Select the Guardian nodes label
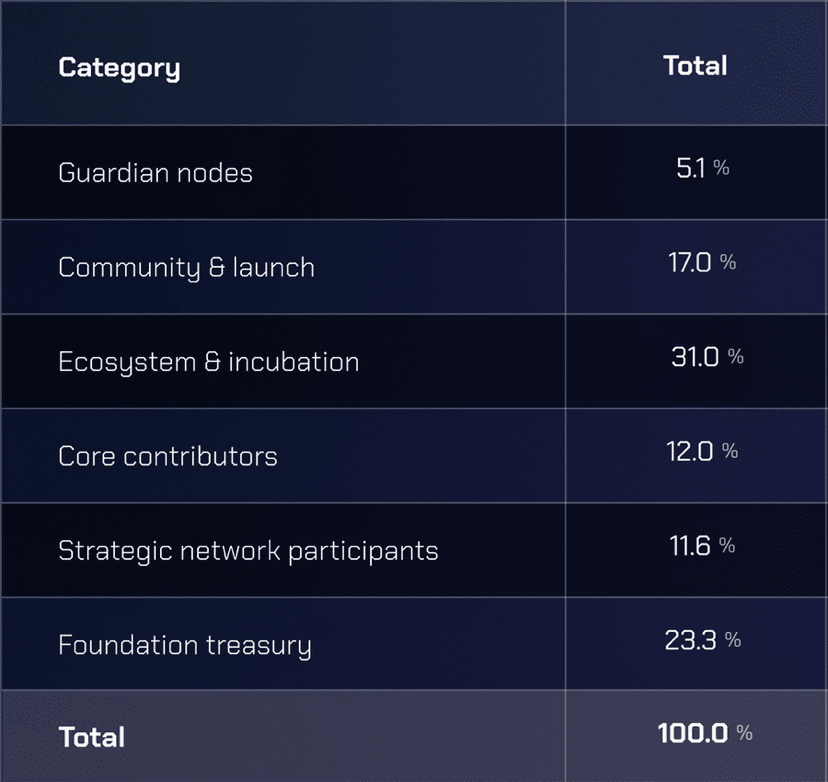 click(155, 173)
